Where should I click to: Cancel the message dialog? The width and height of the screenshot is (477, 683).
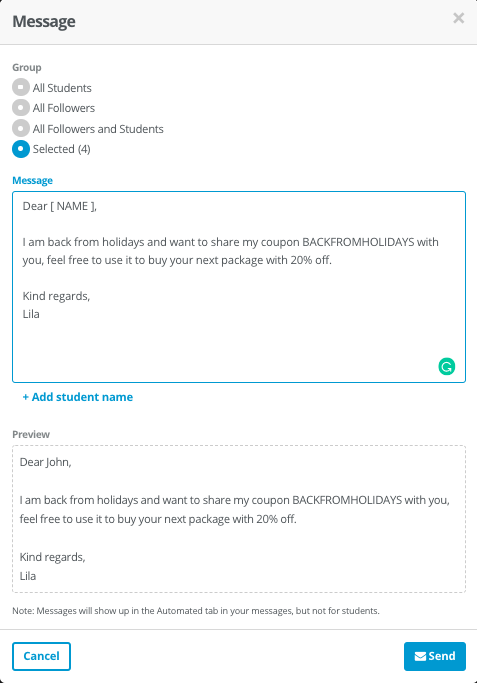point(41,656)
